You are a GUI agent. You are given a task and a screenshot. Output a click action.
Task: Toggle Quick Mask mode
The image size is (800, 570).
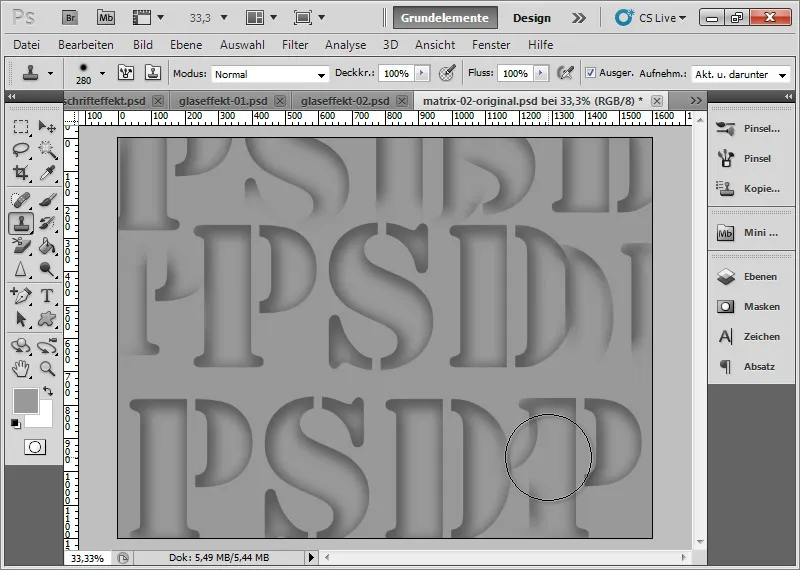(35, 447)
